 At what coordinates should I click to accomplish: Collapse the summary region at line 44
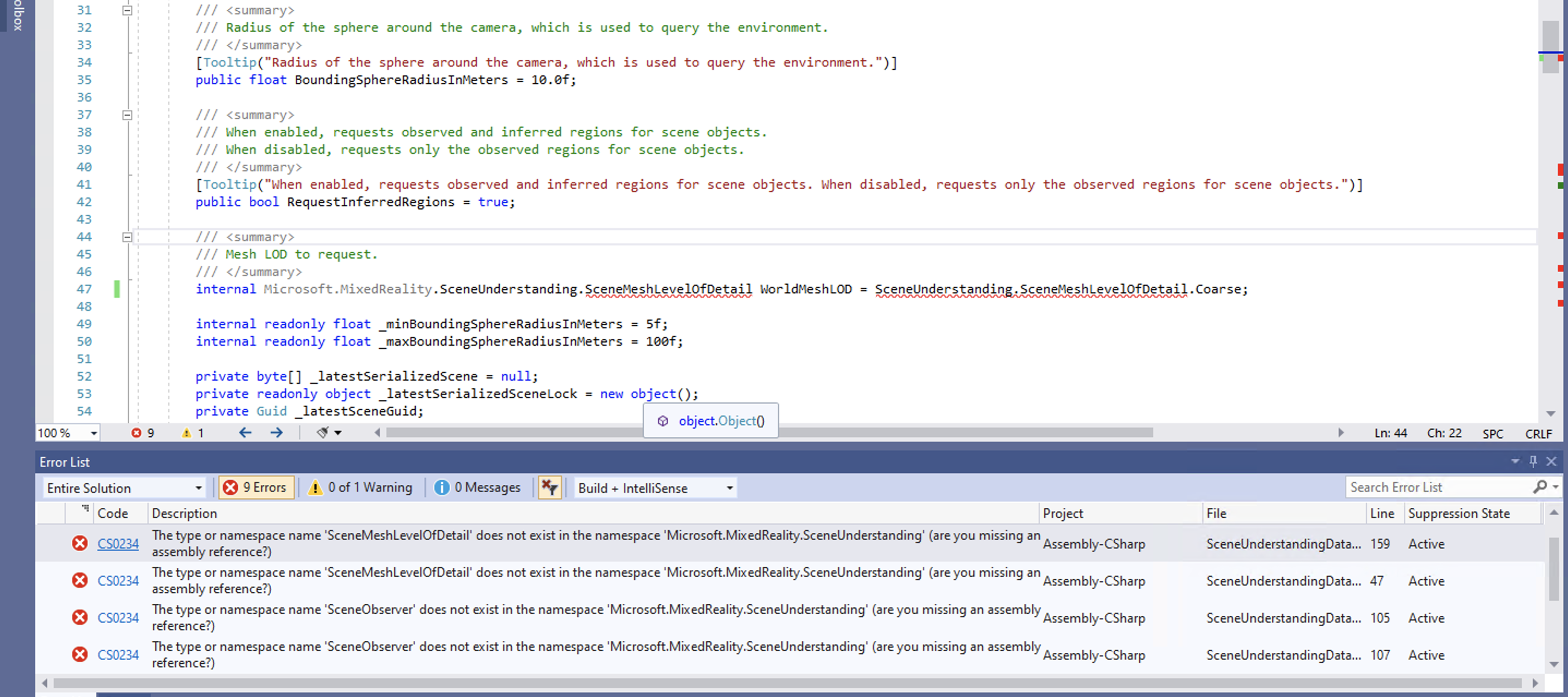point(127,237)
